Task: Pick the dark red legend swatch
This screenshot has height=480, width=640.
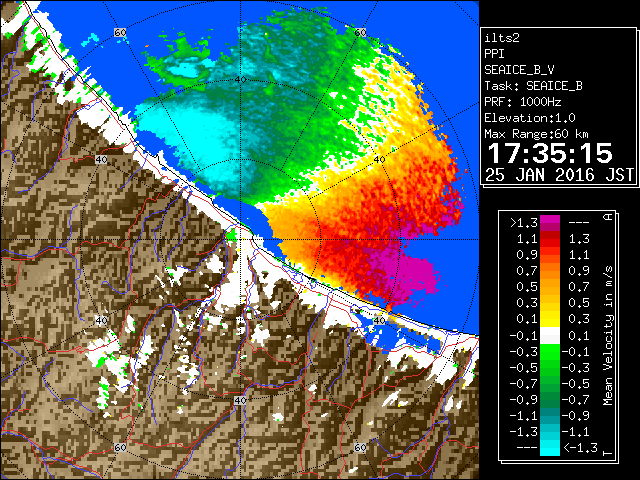Action: click(550, 236)
